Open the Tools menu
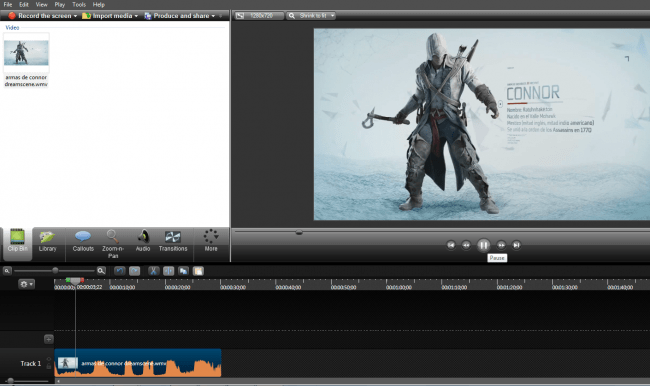 79,5
